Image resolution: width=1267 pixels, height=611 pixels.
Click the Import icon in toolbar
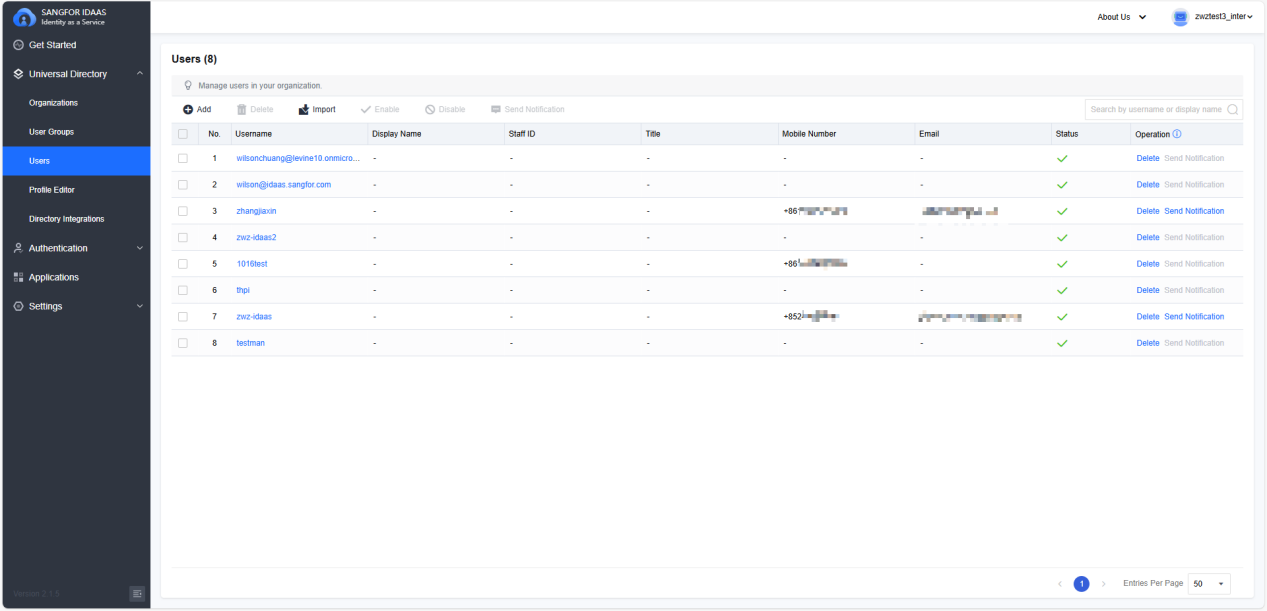pos(304,110)
